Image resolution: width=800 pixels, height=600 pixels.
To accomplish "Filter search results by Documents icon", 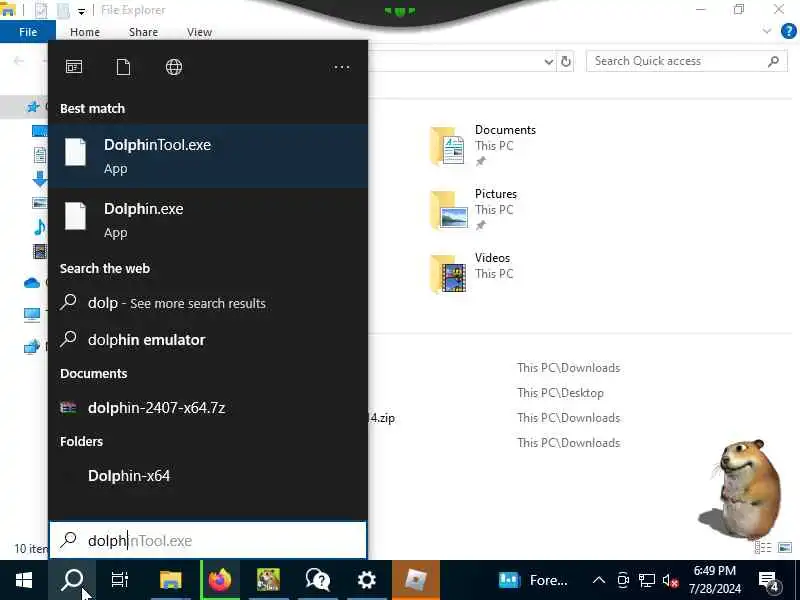I will 123,67.
